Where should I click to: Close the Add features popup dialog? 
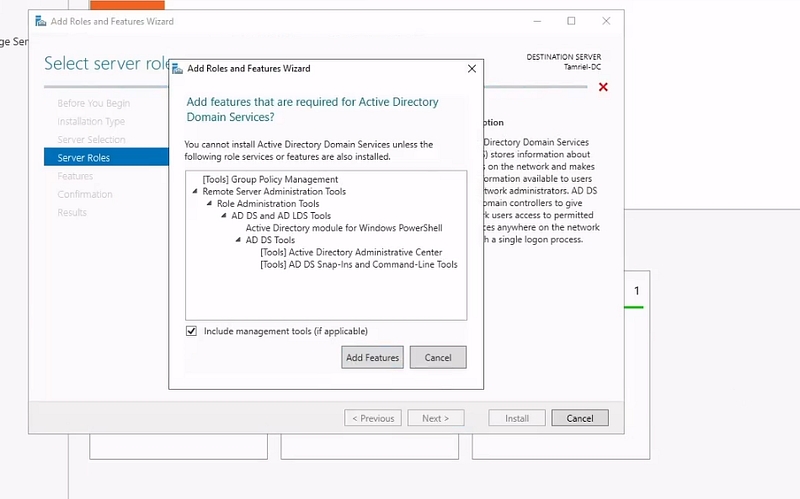coord(471,69)
